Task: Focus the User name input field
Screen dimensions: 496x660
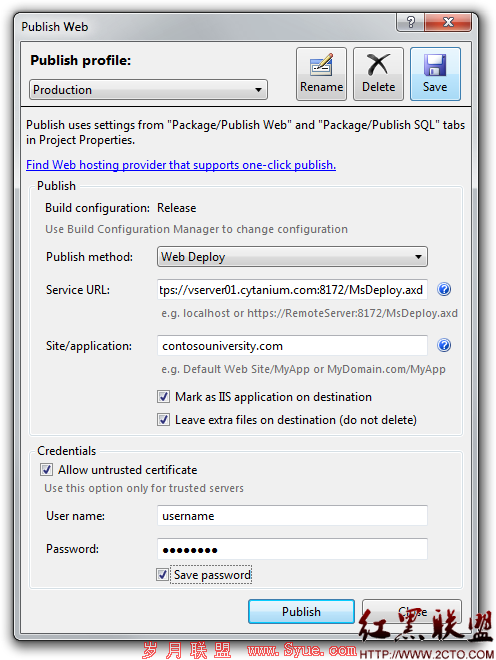Action: pyautogui.click(x=292, y=516)
